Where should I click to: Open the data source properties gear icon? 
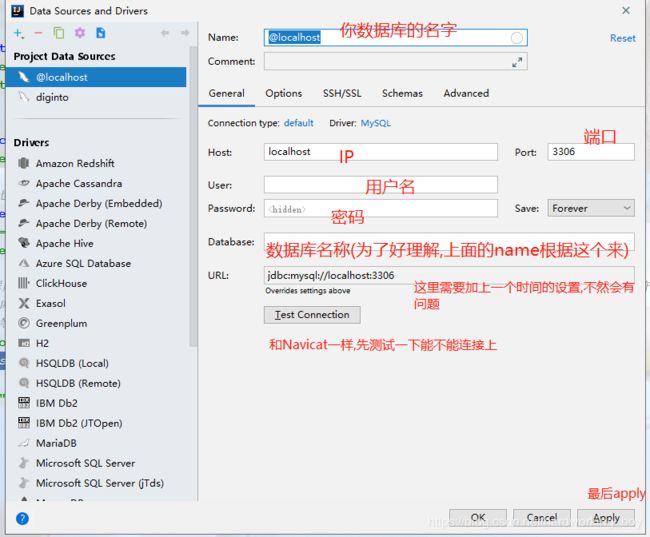(80, 33)
